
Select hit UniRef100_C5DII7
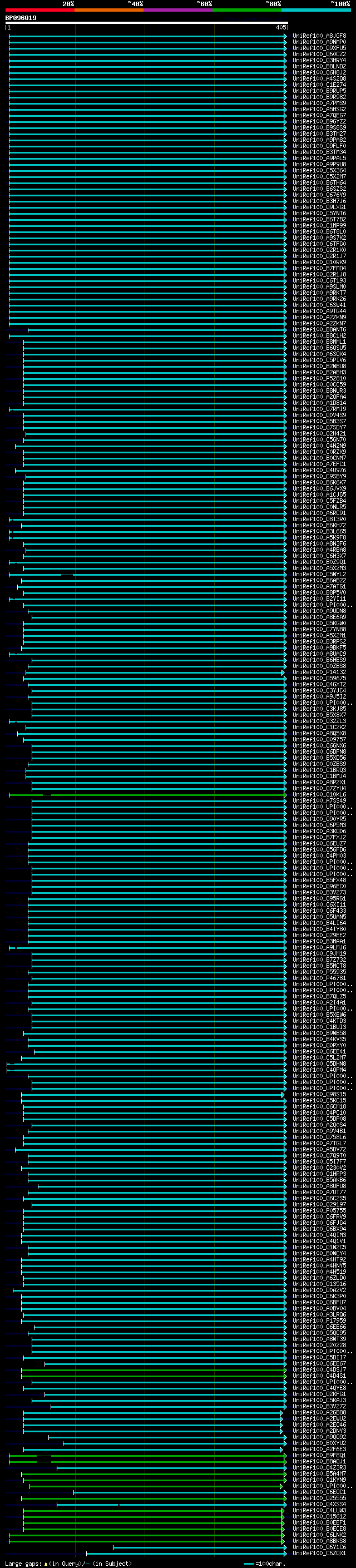coord(319,1357)
